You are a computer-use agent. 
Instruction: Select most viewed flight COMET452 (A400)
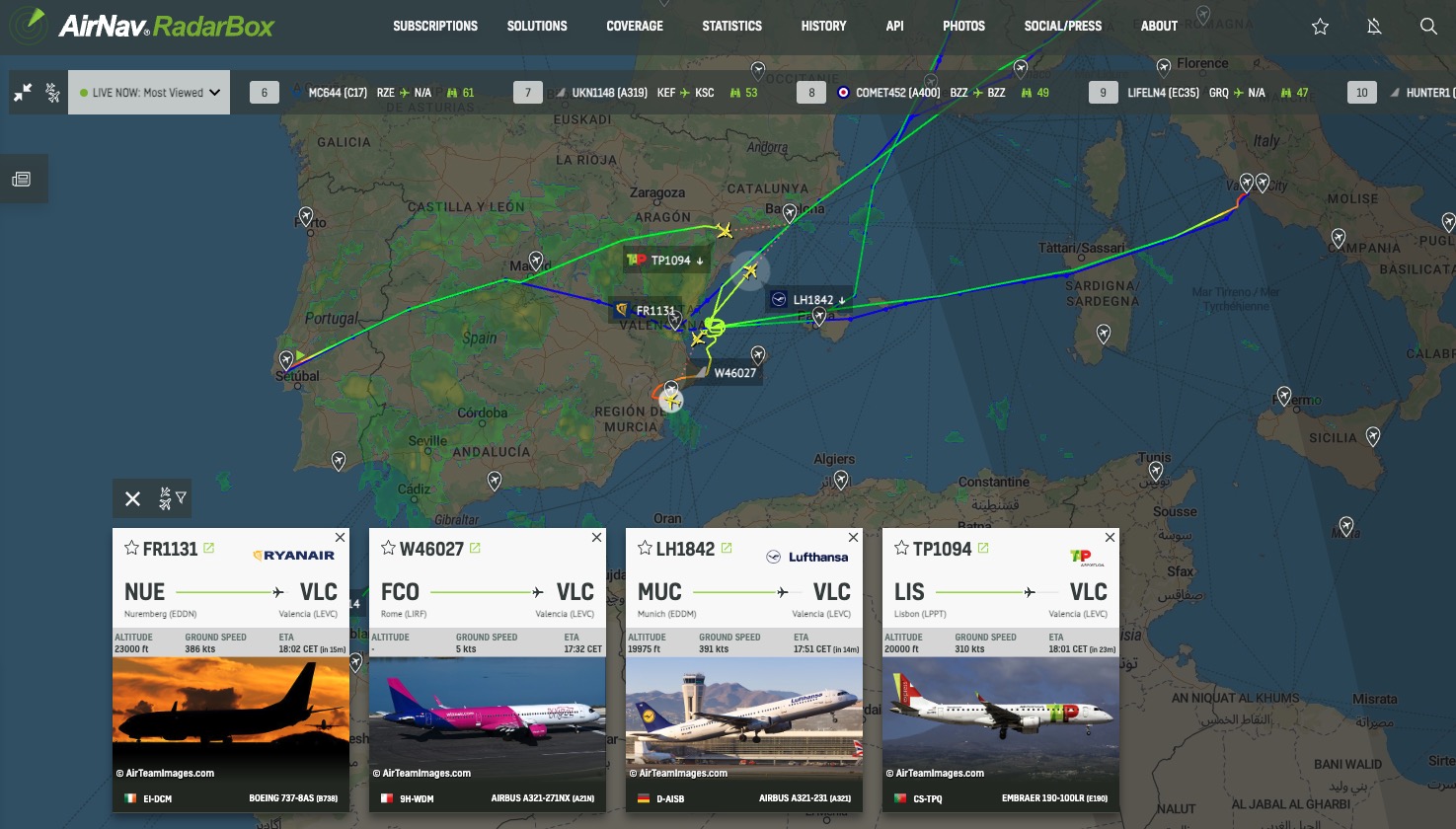point(897,93)
